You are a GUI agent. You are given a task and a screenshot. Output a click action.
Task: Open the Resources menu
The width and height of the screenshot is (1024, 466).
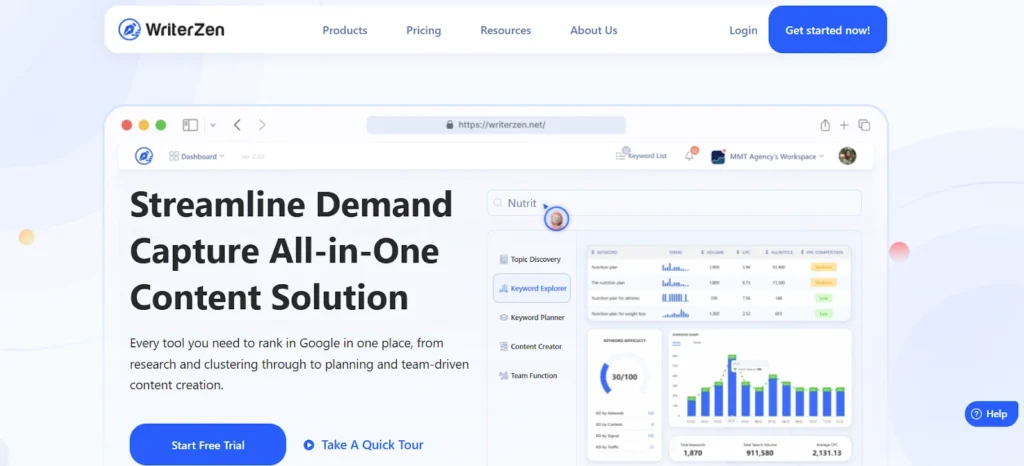click(505, 30)
